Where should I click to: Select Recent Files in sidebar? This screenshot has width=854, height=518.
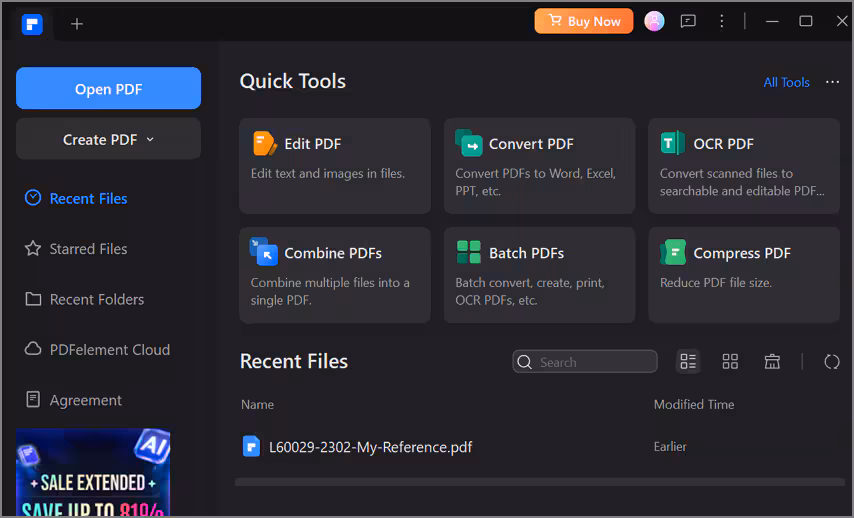pos(76,198)
